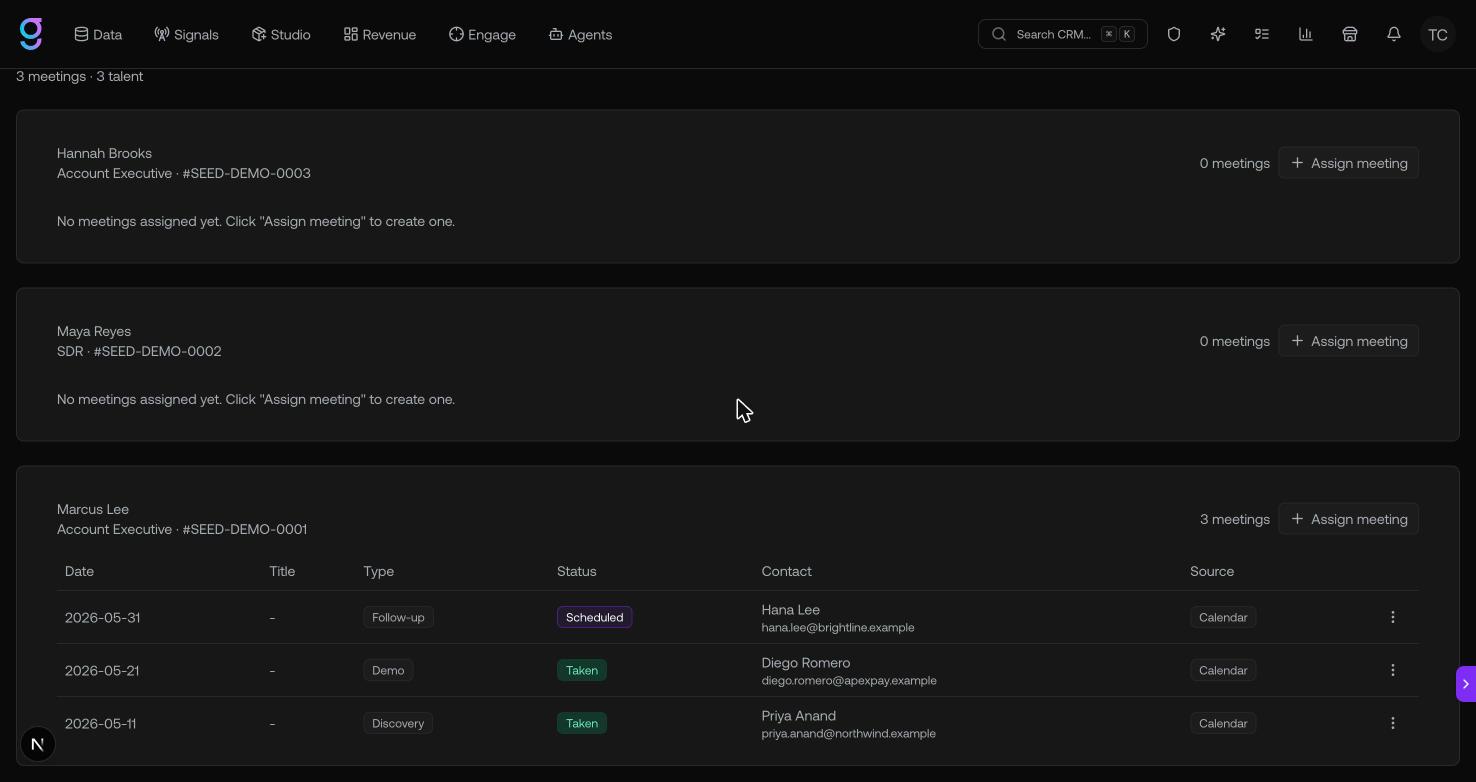
Task: Click date 2026-05-11
Action: [100, 723]
